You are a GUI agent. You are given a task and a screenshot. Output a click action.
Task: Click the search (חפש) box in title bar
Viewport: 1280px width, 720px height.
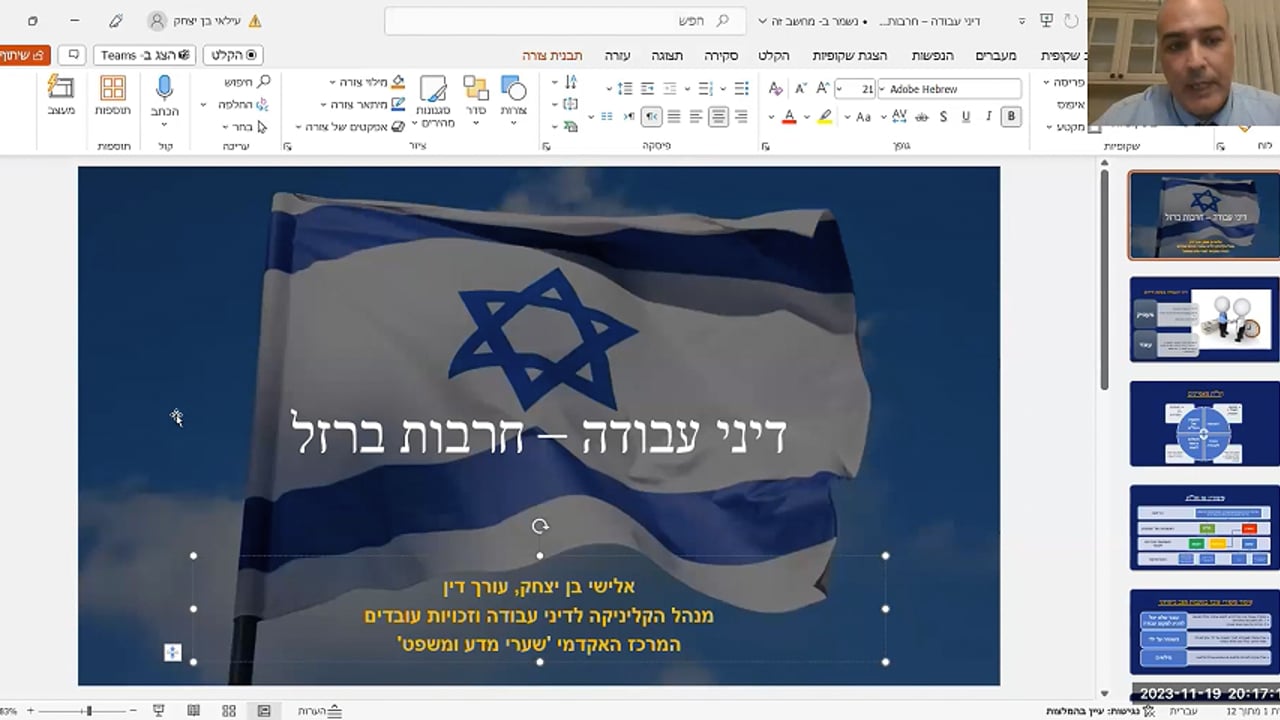(564, 21)
